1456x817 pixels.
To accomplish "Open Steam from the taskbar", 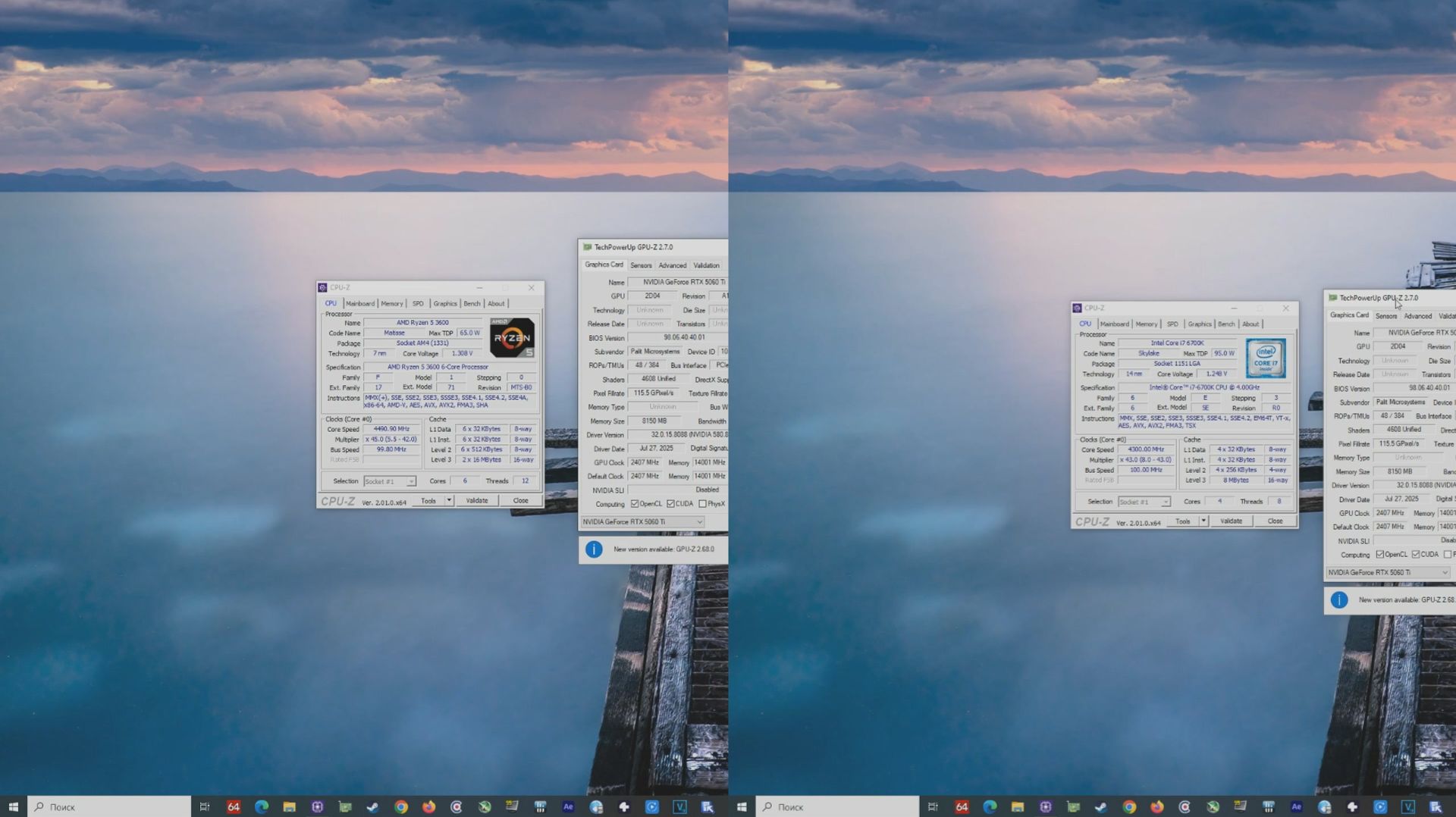I will 373,806.
